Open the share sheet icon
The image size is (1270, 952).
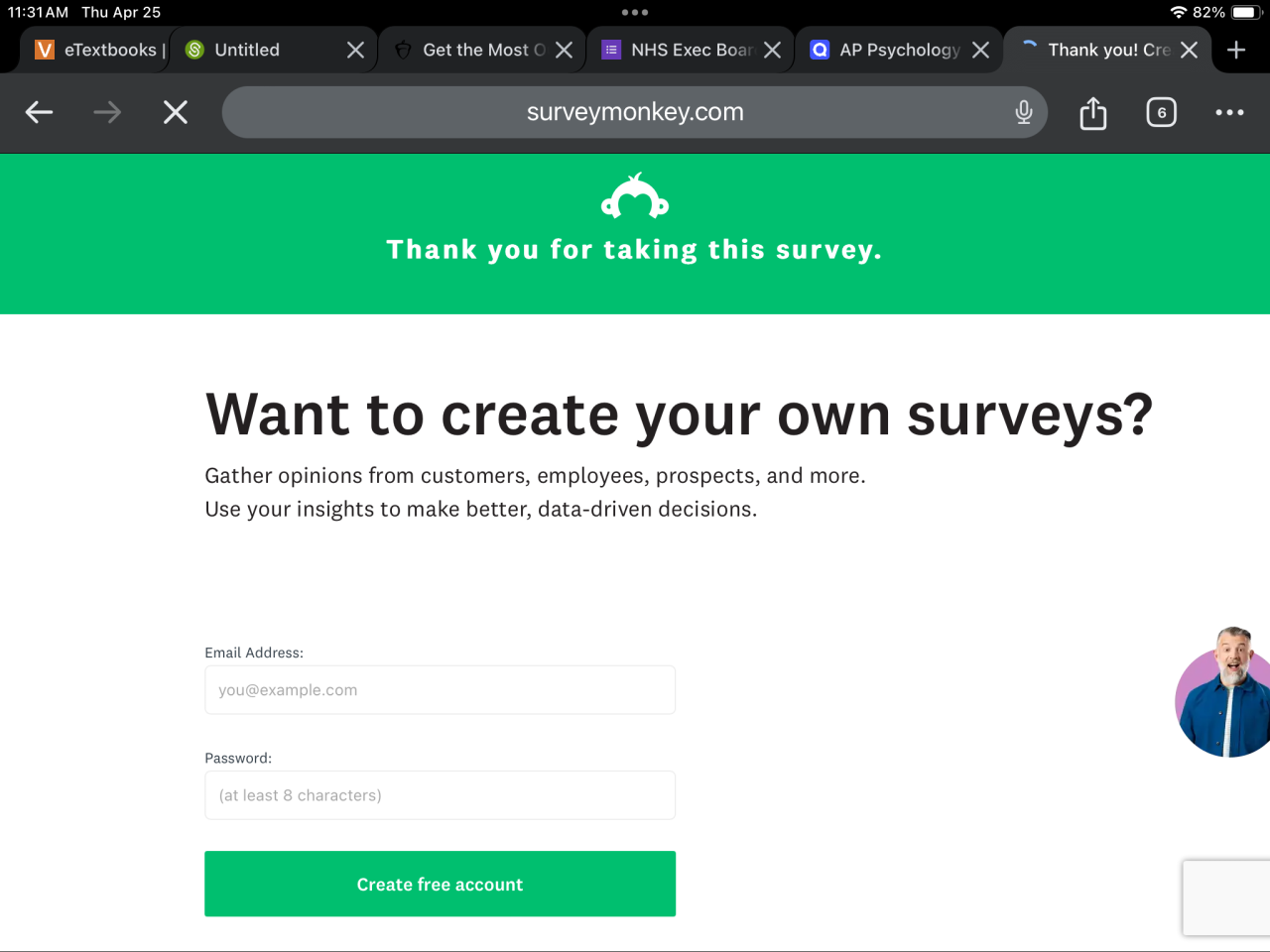[x=1092, y=113]
